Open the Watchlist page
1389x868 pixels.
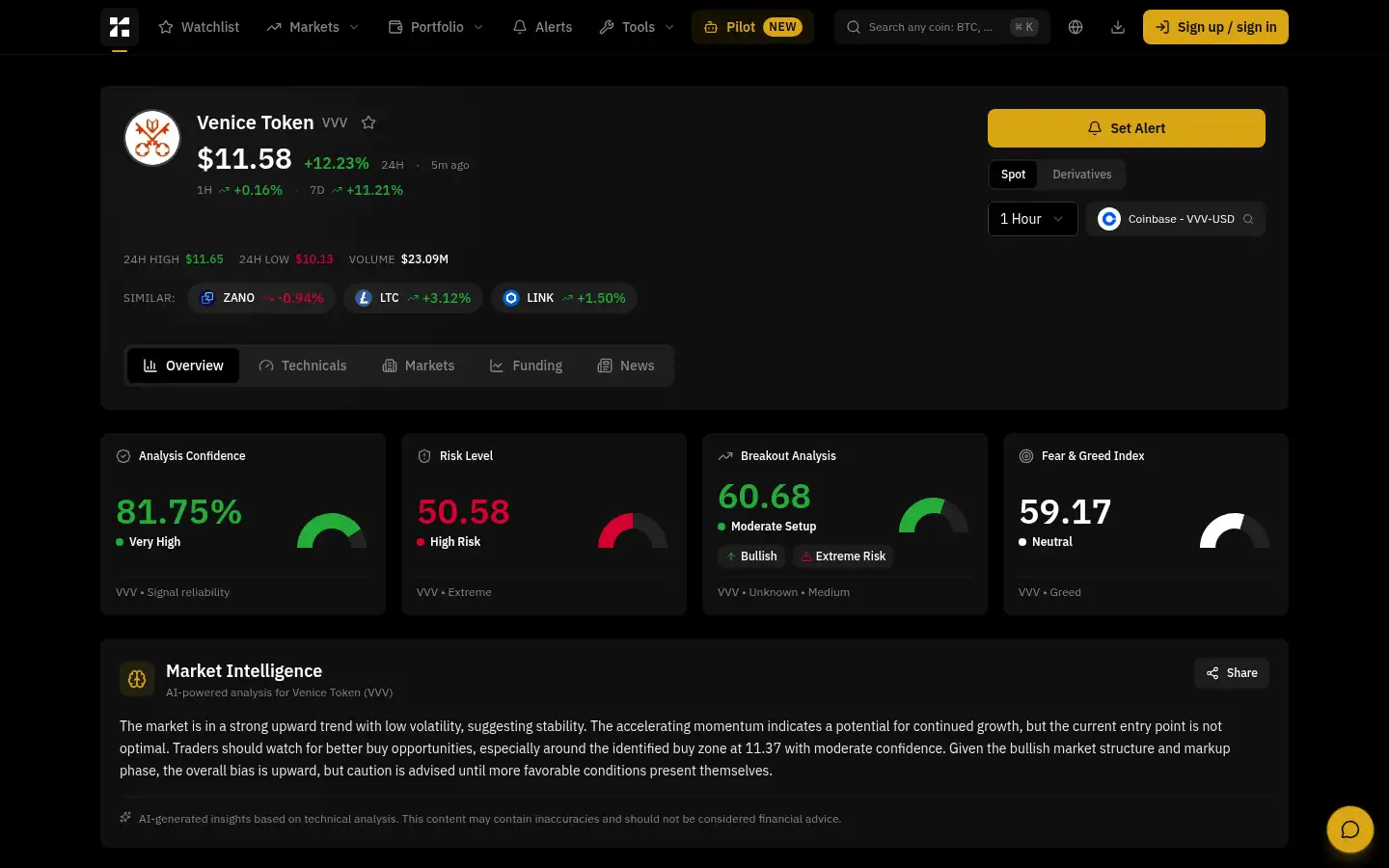(x=199, y=27)
